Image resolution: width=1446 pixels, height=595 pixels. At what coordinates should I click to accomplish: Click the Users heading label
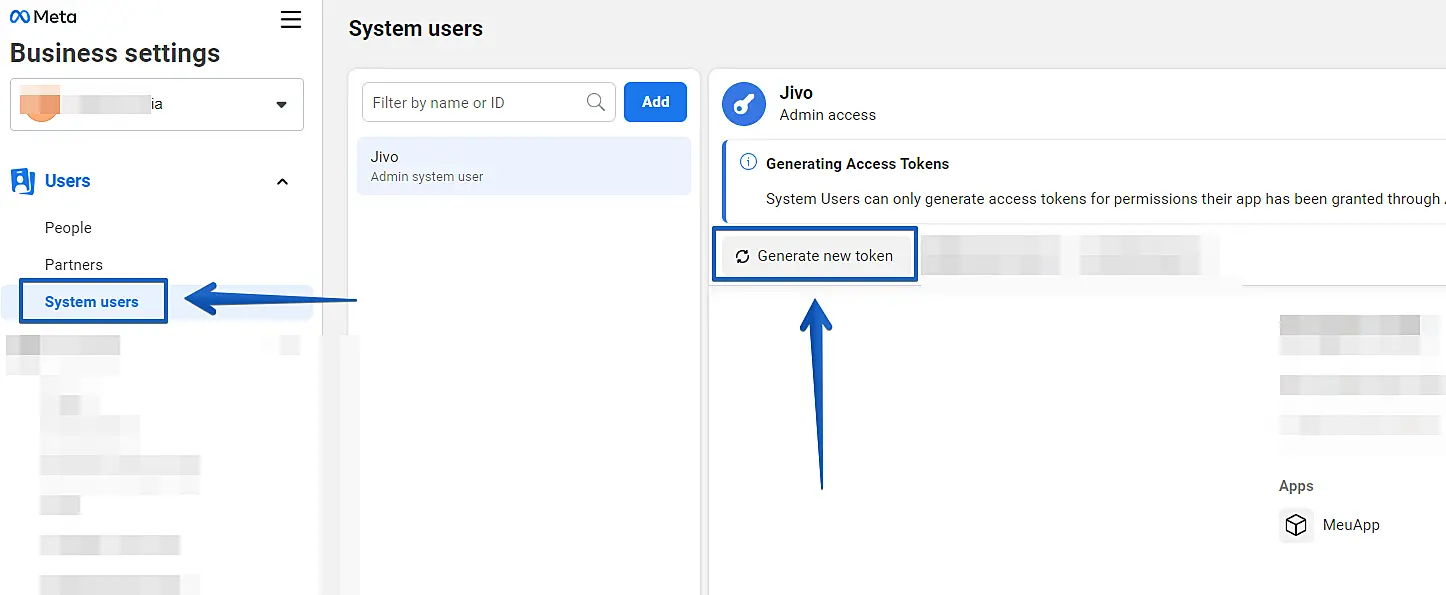point(68,181)
